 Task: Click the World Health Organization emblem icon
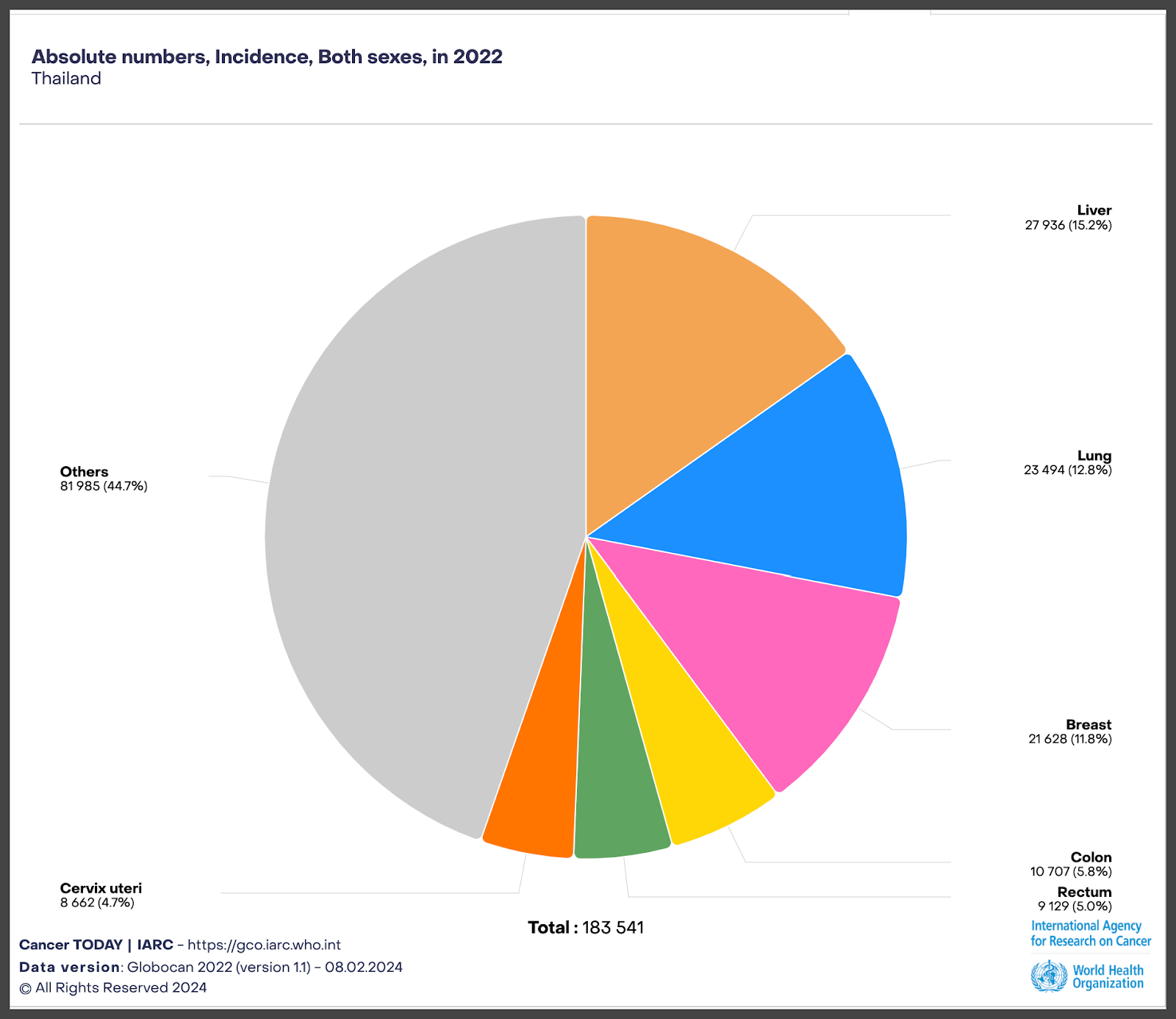[1049, 976]
